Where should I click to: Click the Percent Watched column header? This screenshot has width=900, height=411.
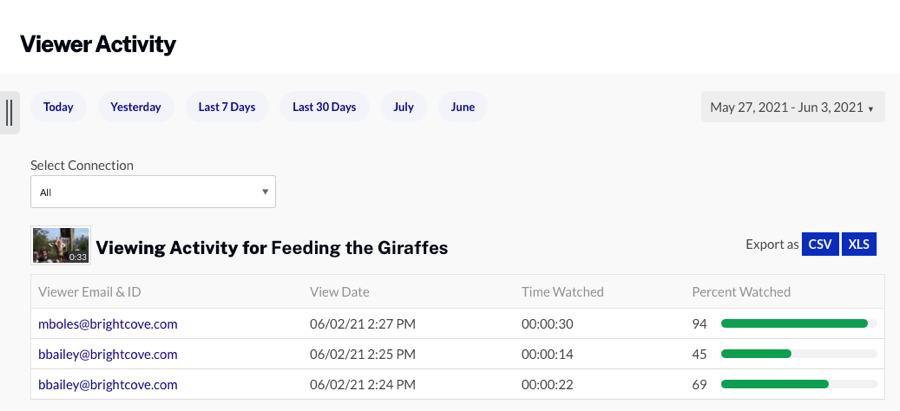pyautogui.click(x=741, y=292)
